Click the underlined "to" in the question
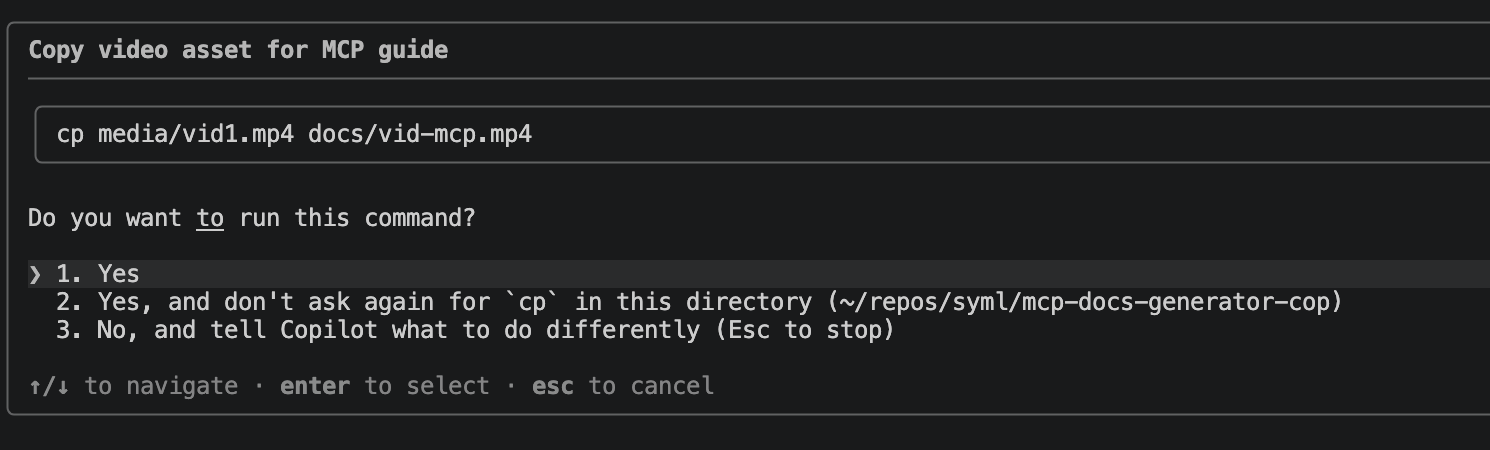The image size is (1490, 450). coord(210,218)
